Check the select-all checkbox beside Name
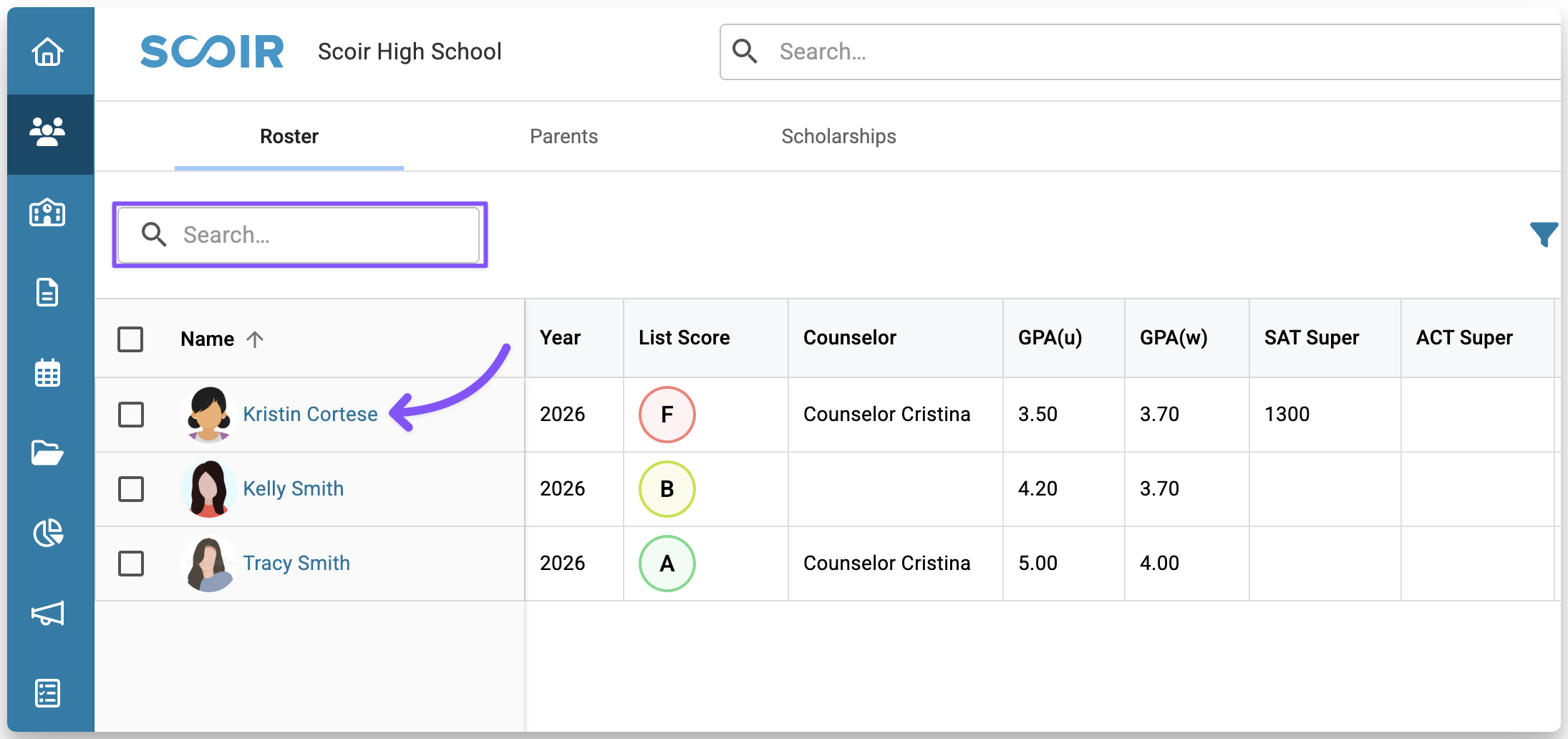This screenshot has width=1568, height=739. (130, 339)
